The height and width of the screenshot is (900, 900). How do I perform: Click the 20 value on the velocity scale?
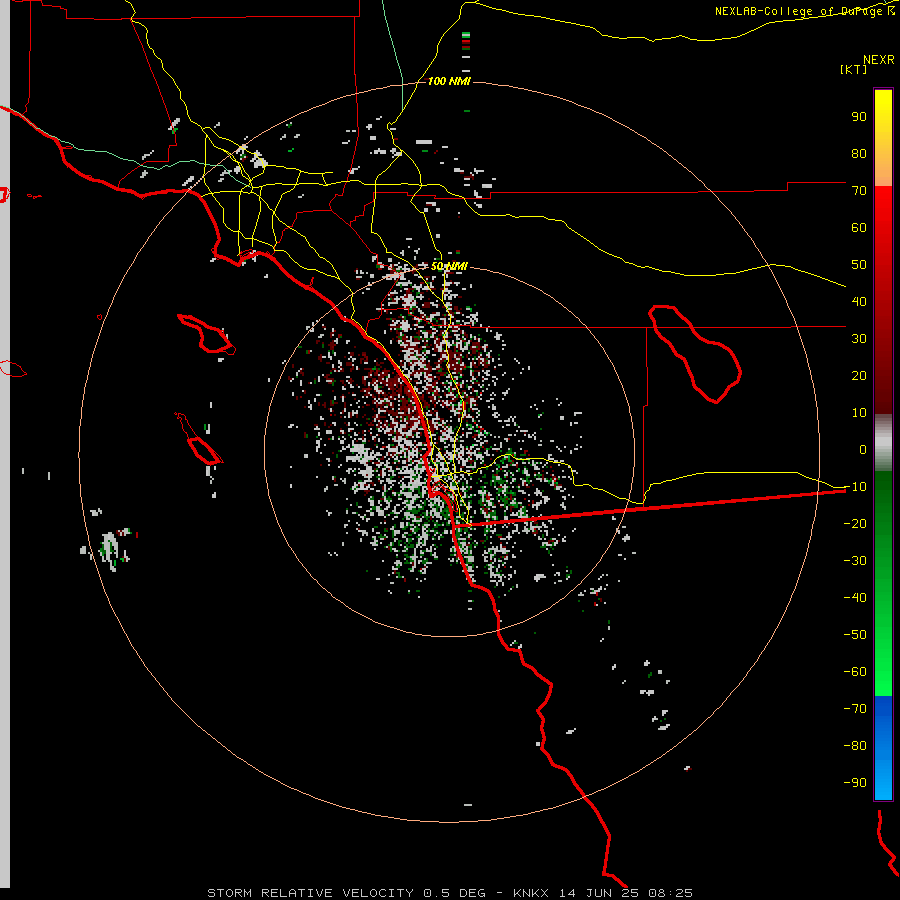(859, 376)
